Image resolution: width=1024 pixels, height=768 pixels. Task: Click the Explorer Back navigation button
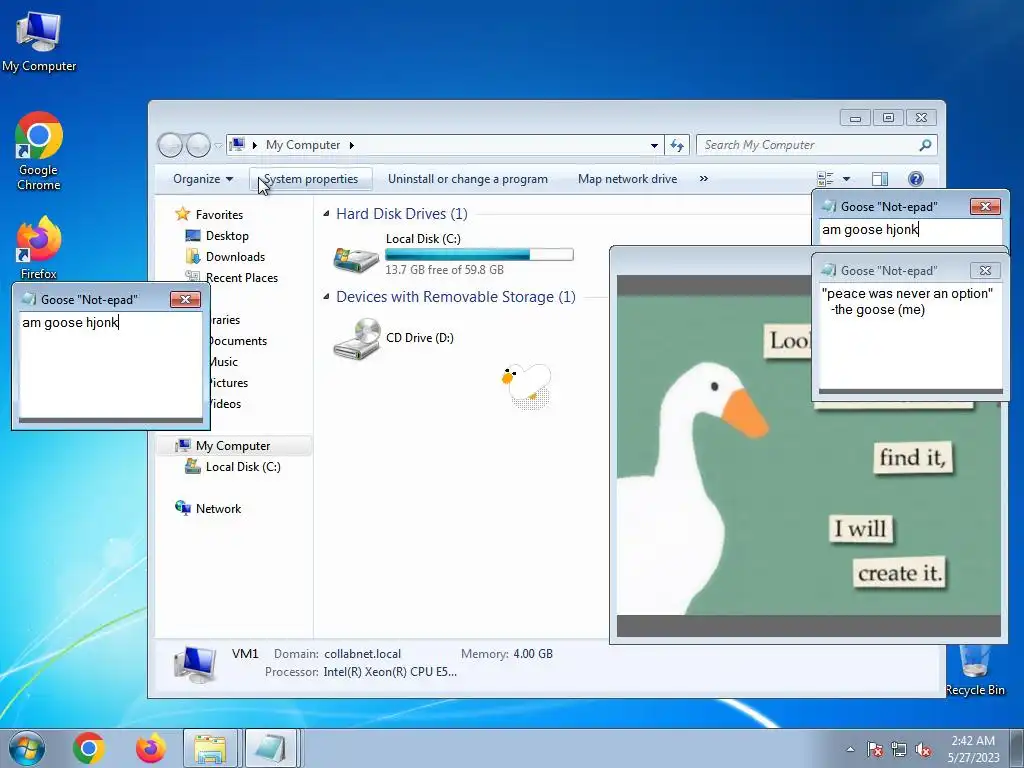click(170, 145)
